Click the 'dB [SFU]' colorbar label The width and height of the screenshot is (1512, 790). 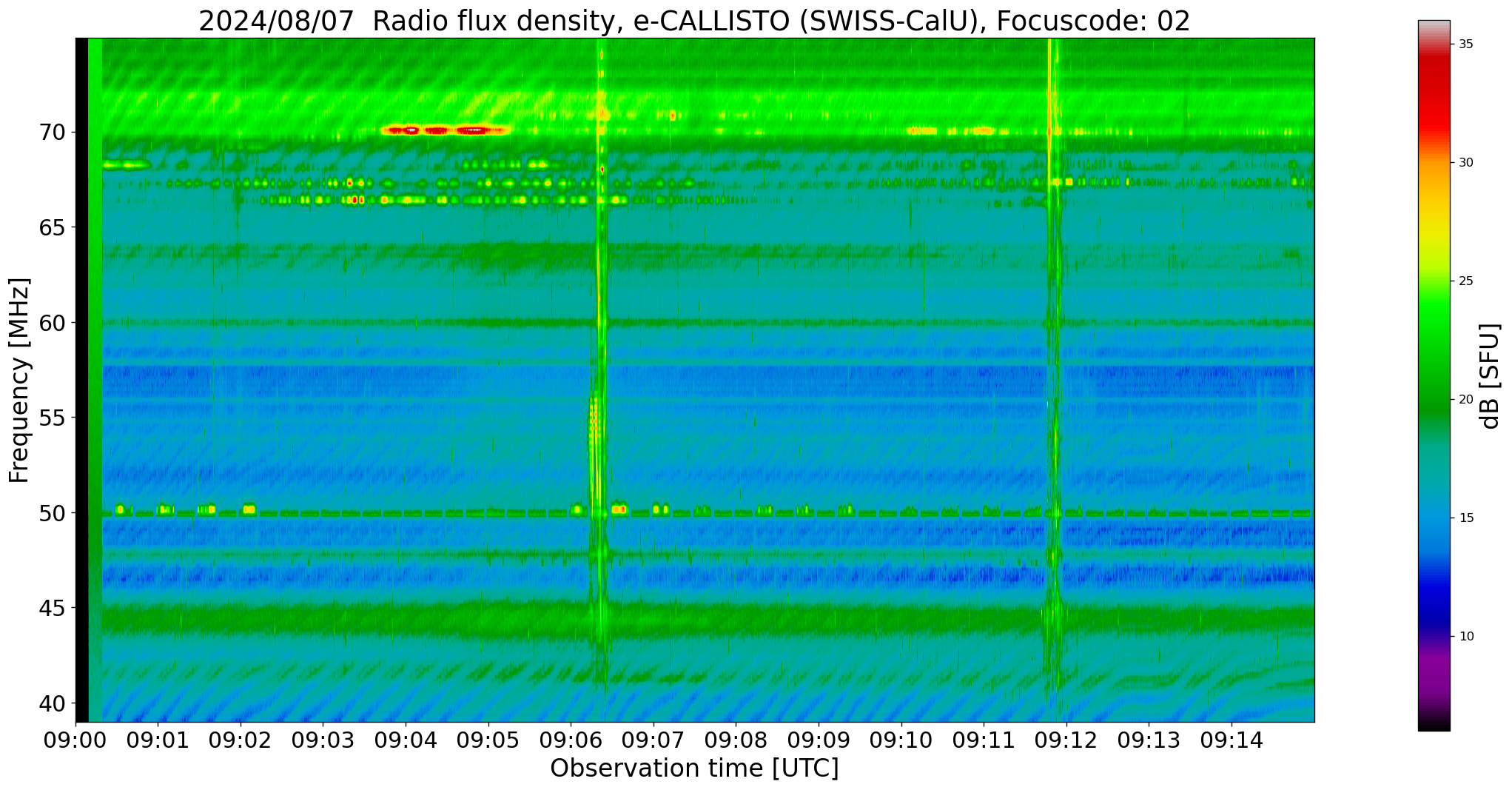(1490, 376)
